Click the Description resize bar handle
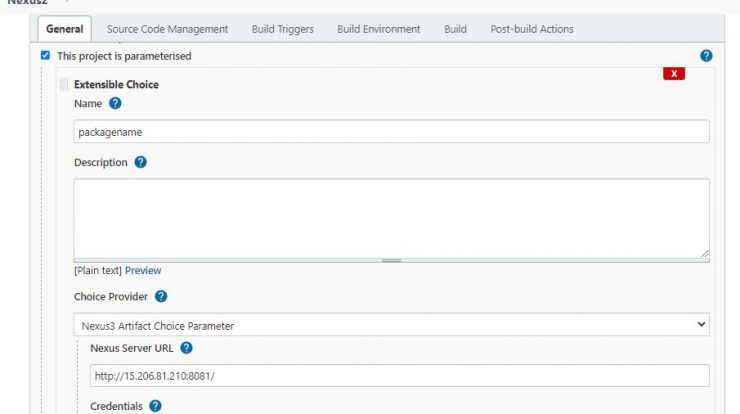The image size is (740, 414). (x=391, y=260)
